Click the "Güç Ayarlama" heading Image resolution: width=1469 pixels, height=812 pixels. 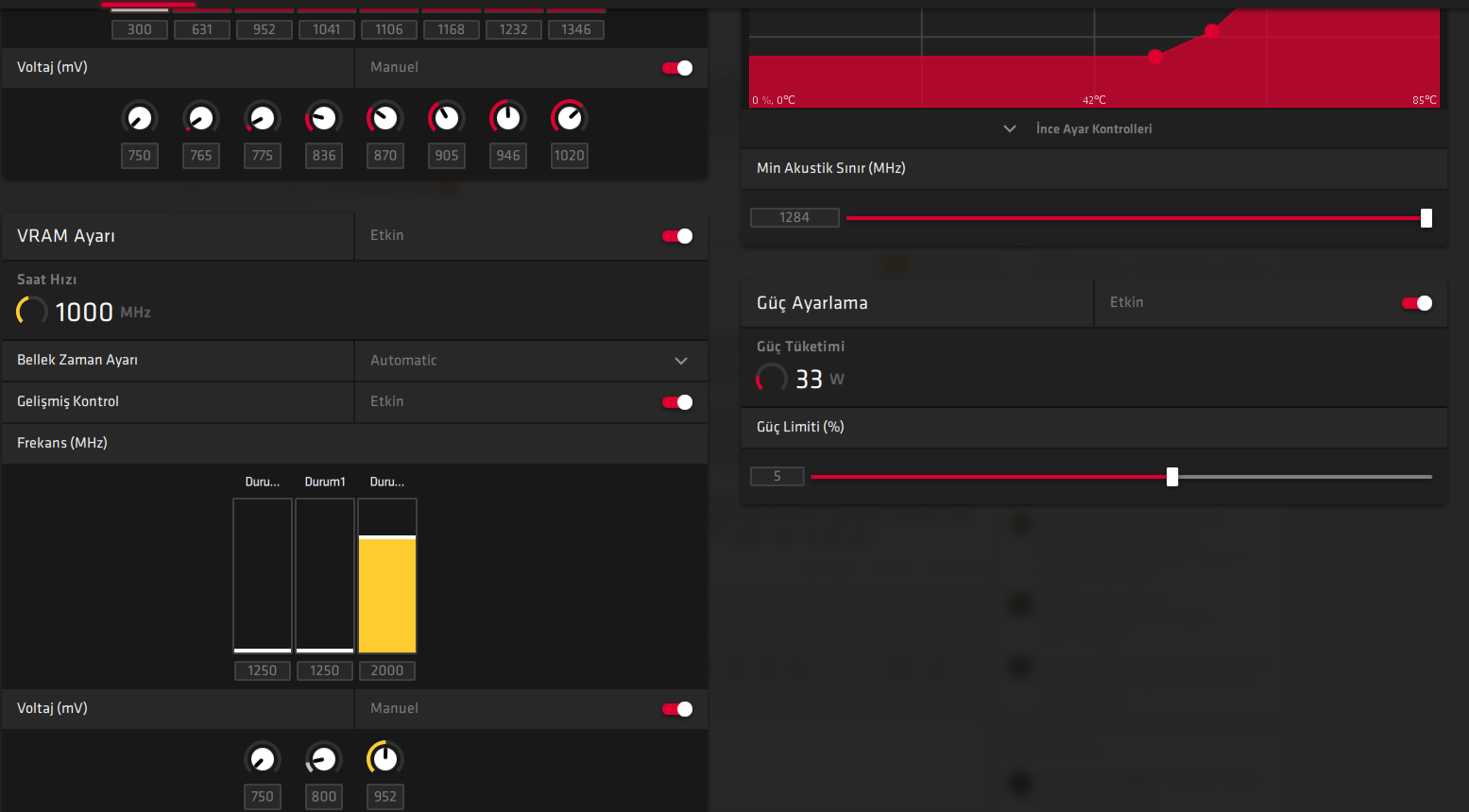(812, 303)
